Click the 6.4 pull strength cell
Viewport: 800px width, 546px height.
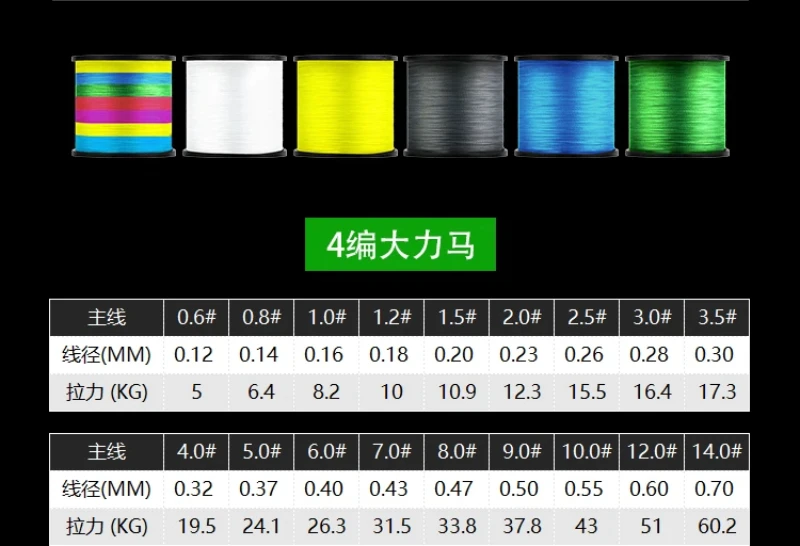coord(261,392)
